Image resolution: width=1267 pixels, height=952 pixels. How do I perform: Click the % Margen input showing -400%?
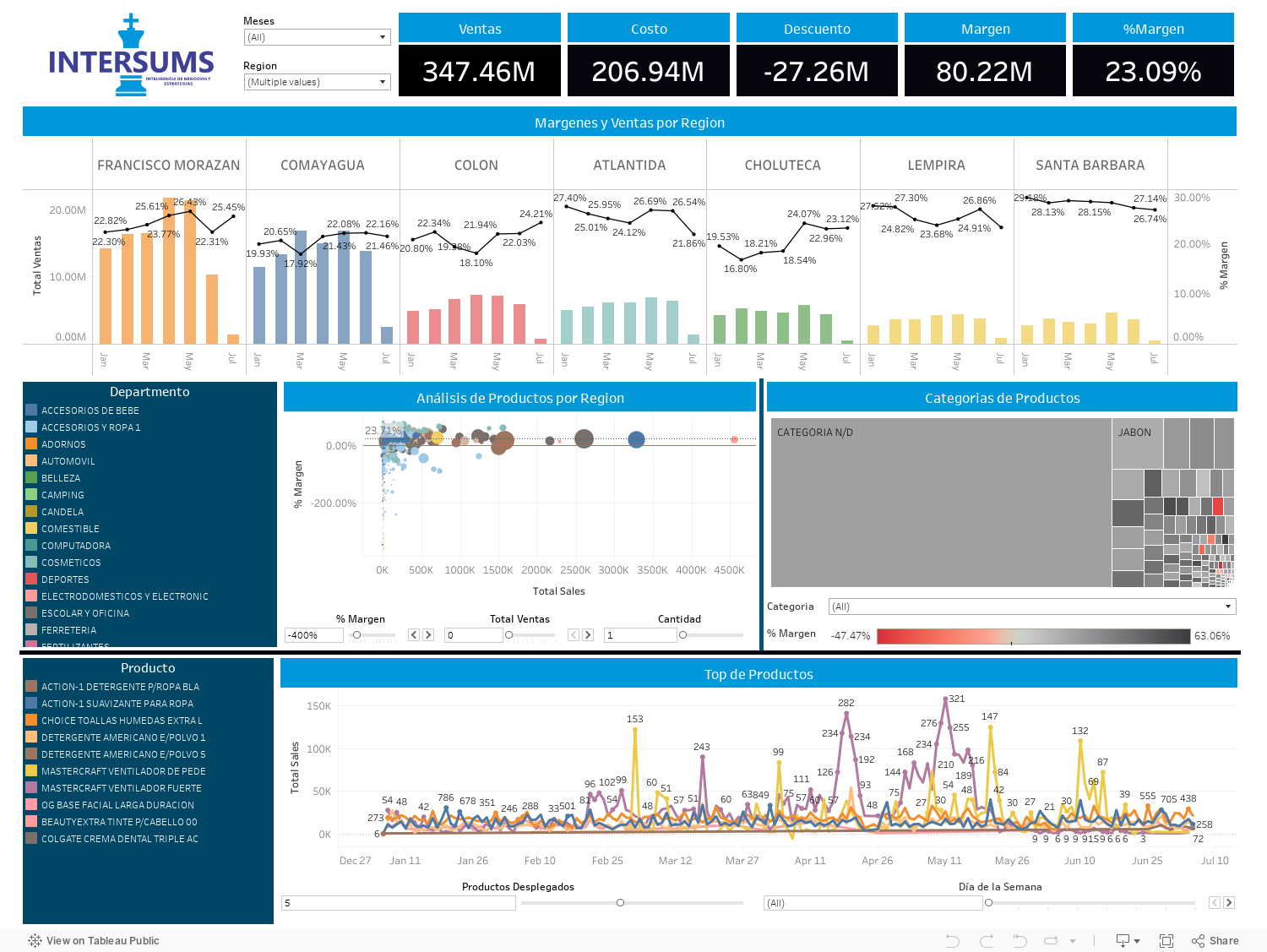pyautogui.click(x=314, y=635)
